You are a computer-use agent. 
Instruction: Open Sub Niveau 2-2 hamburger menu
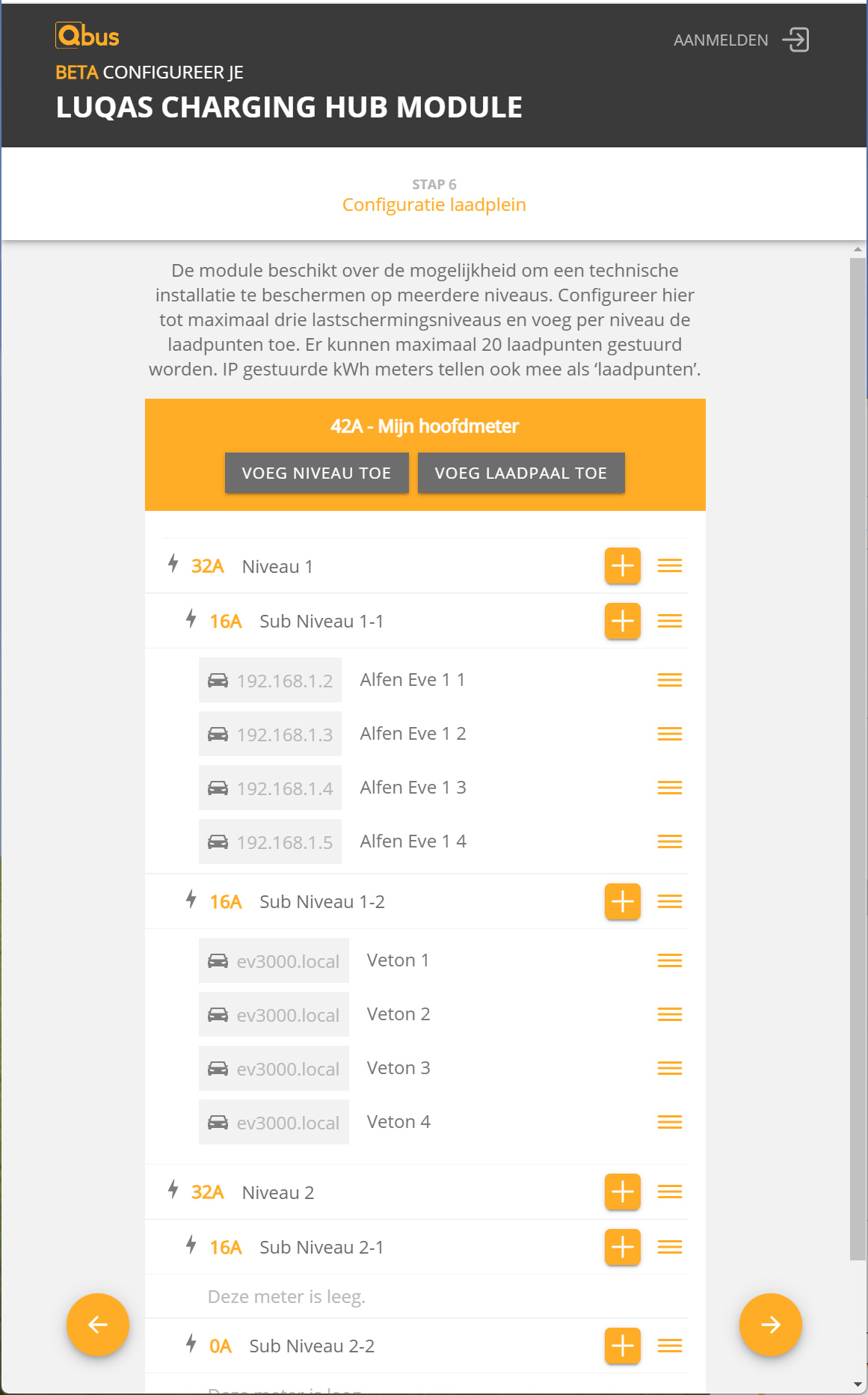[670, 1346]
